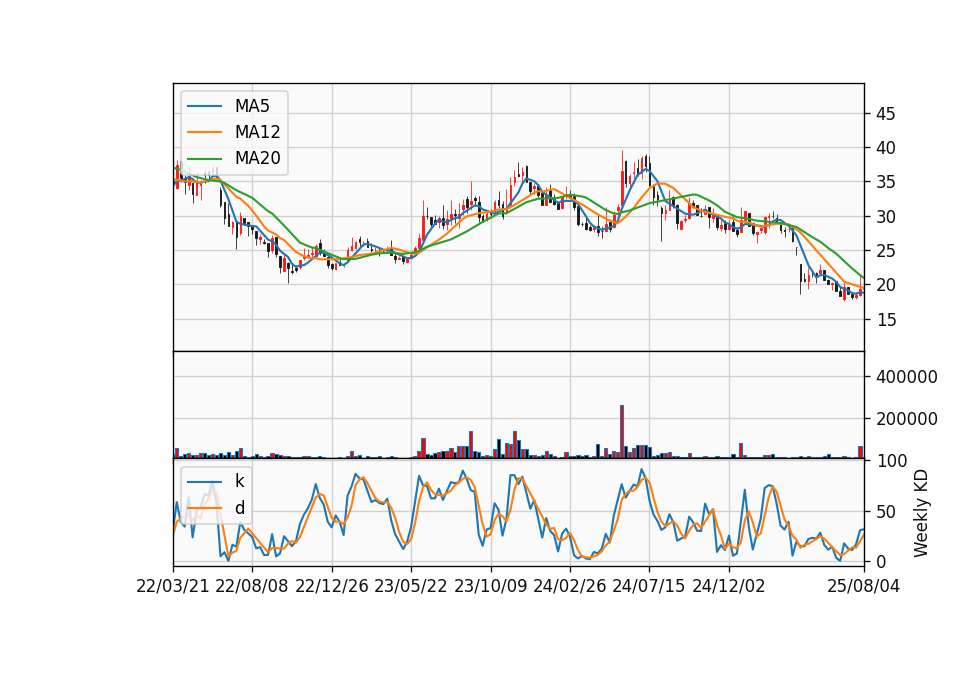Click the 400000 volume axis label
Image resolution: width=960 pixels, height=690 pixels.
click(x=906, y=377)
